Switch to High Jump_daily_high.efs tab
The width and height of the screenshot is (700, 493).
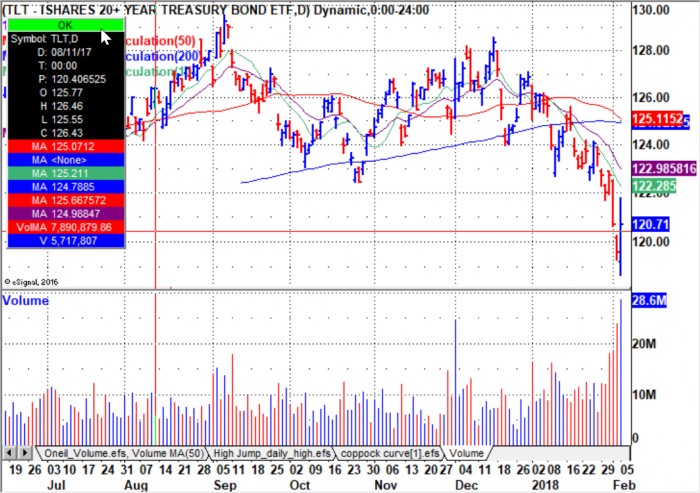coord(271,453)
